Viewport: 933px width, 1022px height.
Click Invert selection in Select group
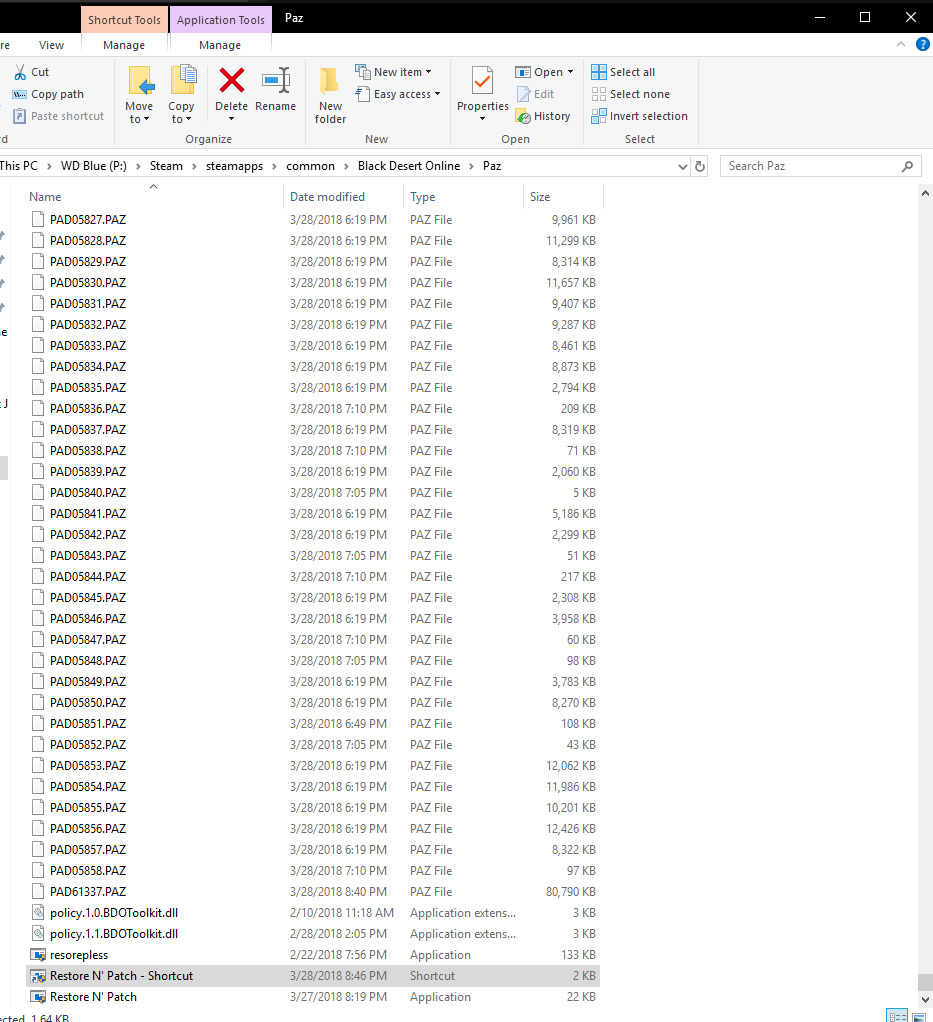[x=640, y=116]
